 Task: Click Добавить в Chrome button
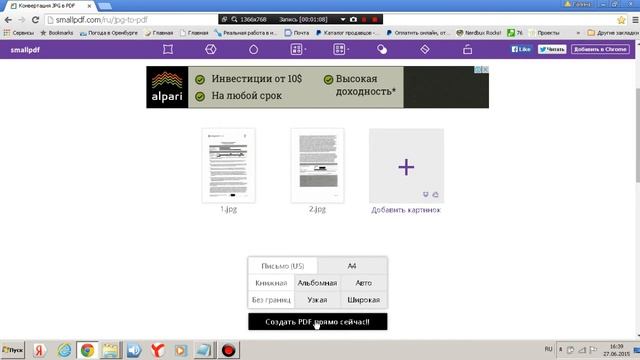click(600, 49)
